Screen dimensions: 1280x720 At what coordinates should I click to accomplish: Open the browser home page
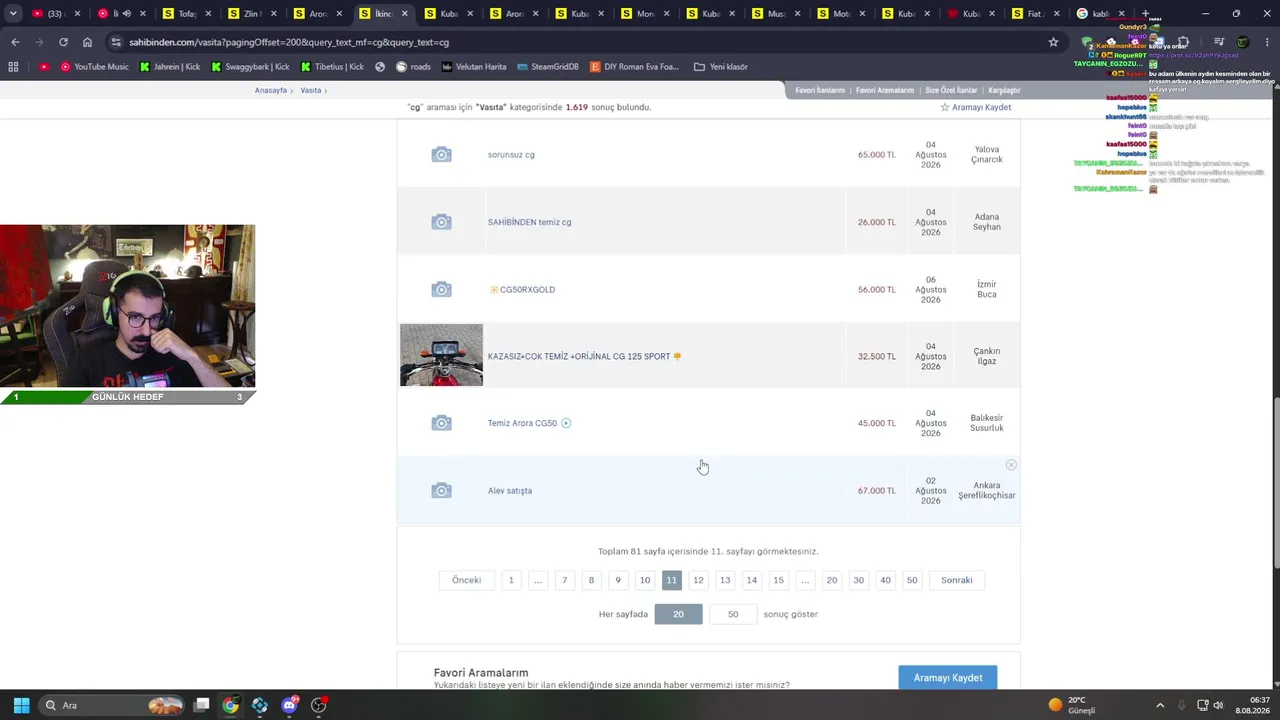coord(87,42)
